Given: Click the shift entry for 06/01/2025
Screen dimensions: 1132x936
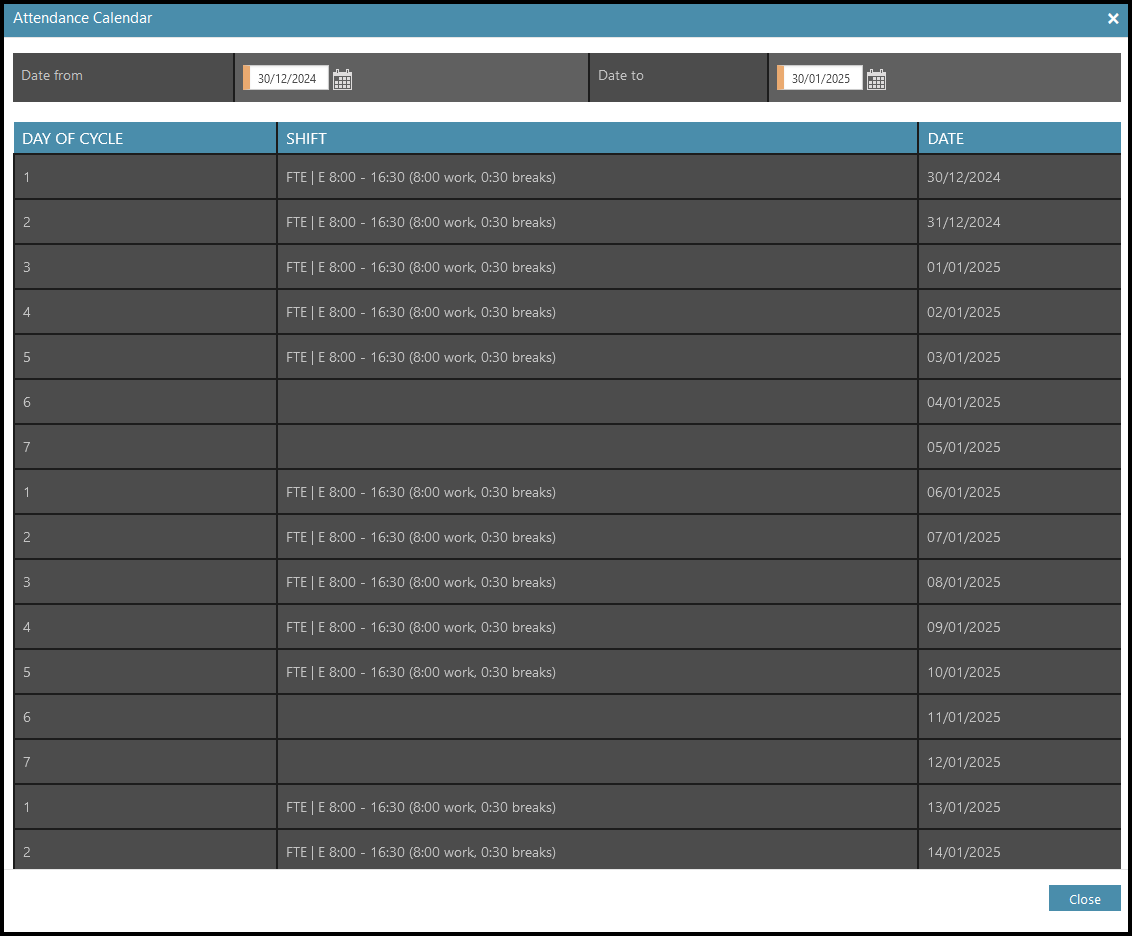Looking at the screenshot, I should click(x=420, y=493).
